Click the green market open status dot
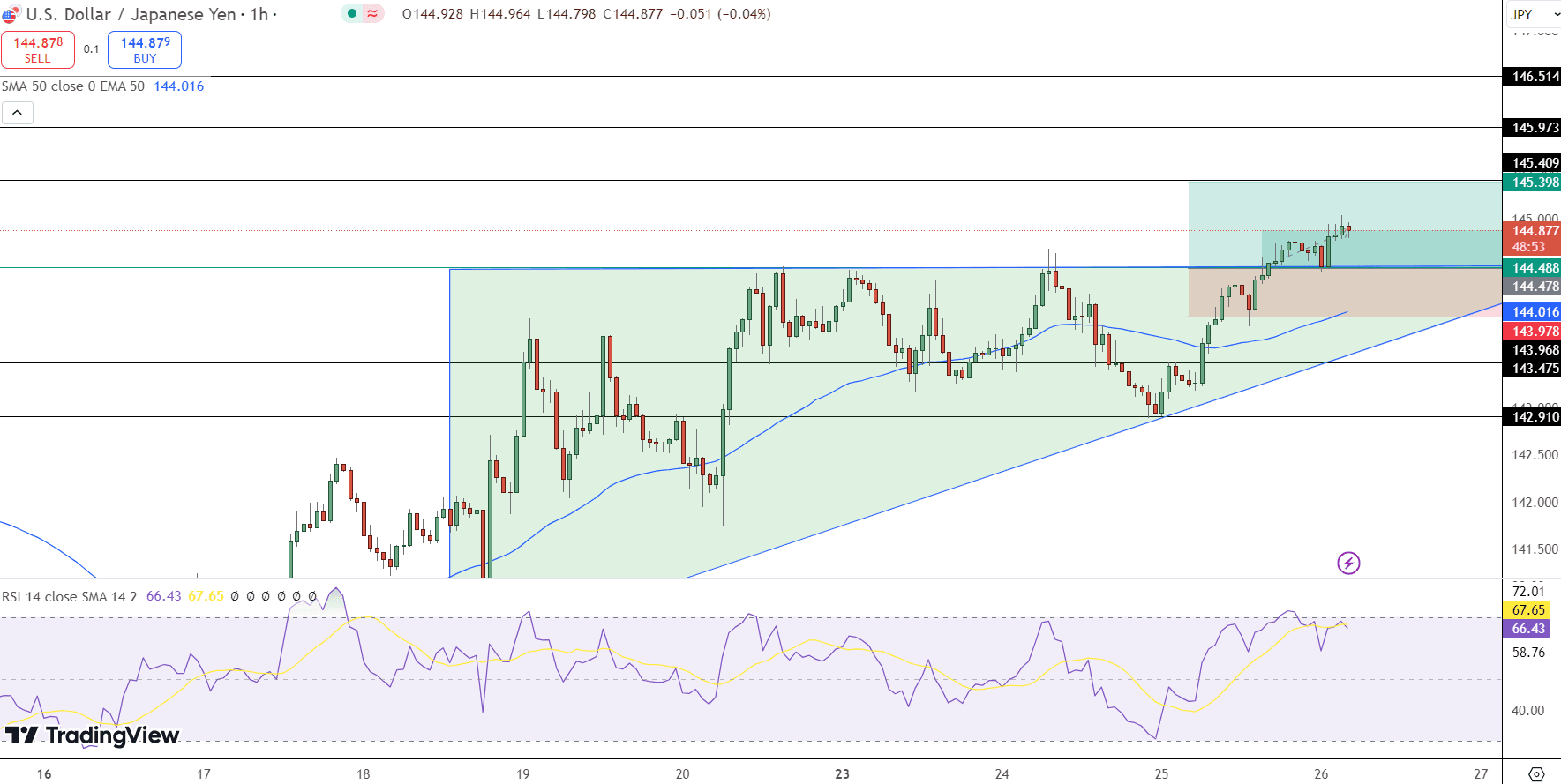The width and height of the screenshot is (1561, 784). pos(352,14)
